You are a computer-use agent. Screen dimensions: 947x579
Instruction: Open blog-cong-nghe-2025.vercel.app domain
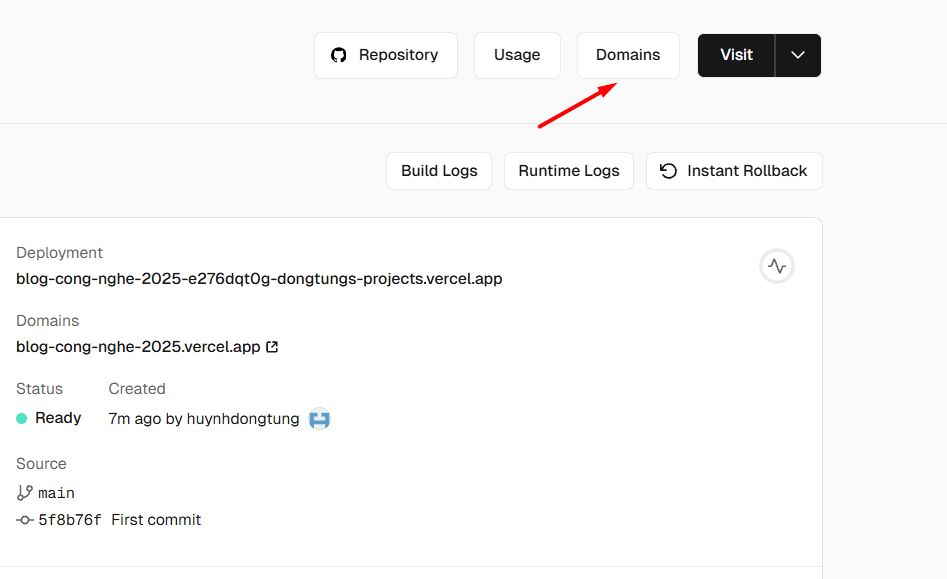coord(137,346)
